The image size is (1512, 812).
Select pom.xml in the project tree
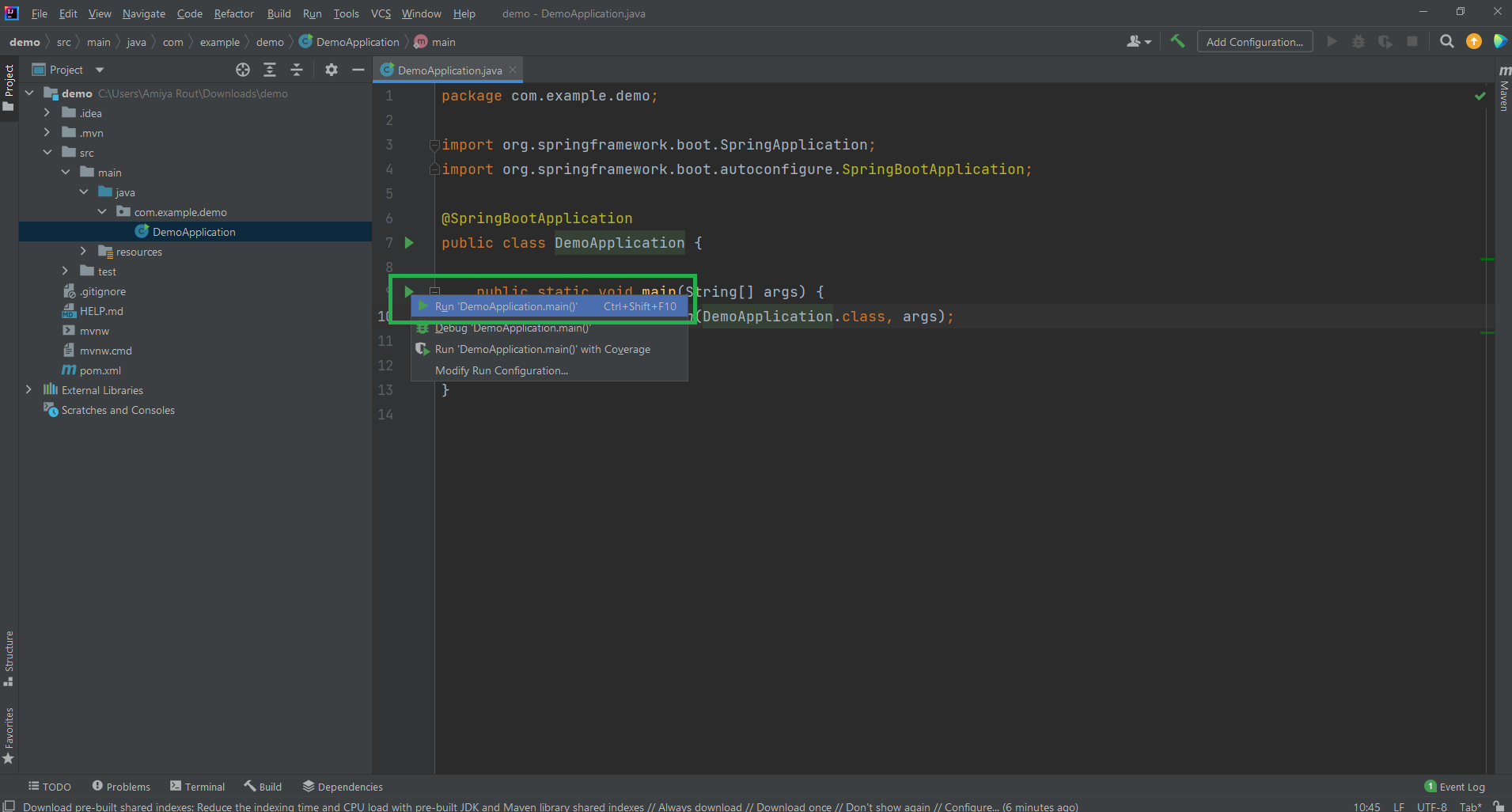point(92,370)
